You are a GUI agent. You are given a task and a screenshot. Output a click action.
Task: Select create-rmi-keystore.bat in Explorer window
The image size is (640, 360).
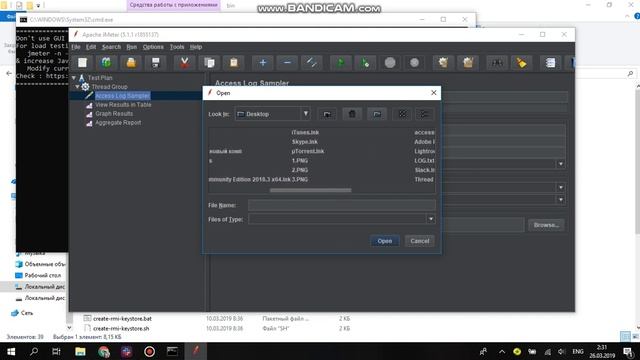pos(122,318)
